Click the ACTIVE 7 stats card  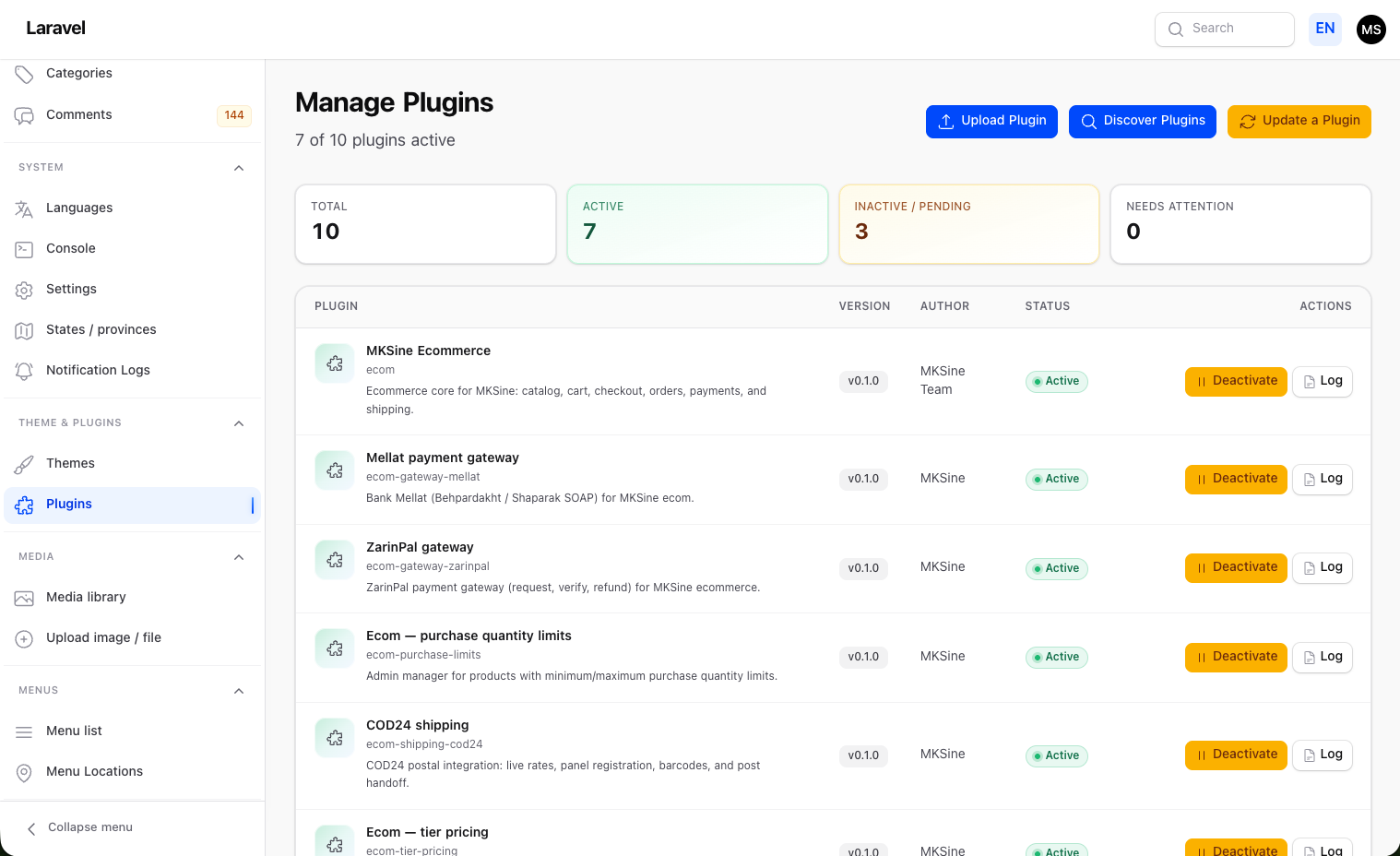[697, 224]
